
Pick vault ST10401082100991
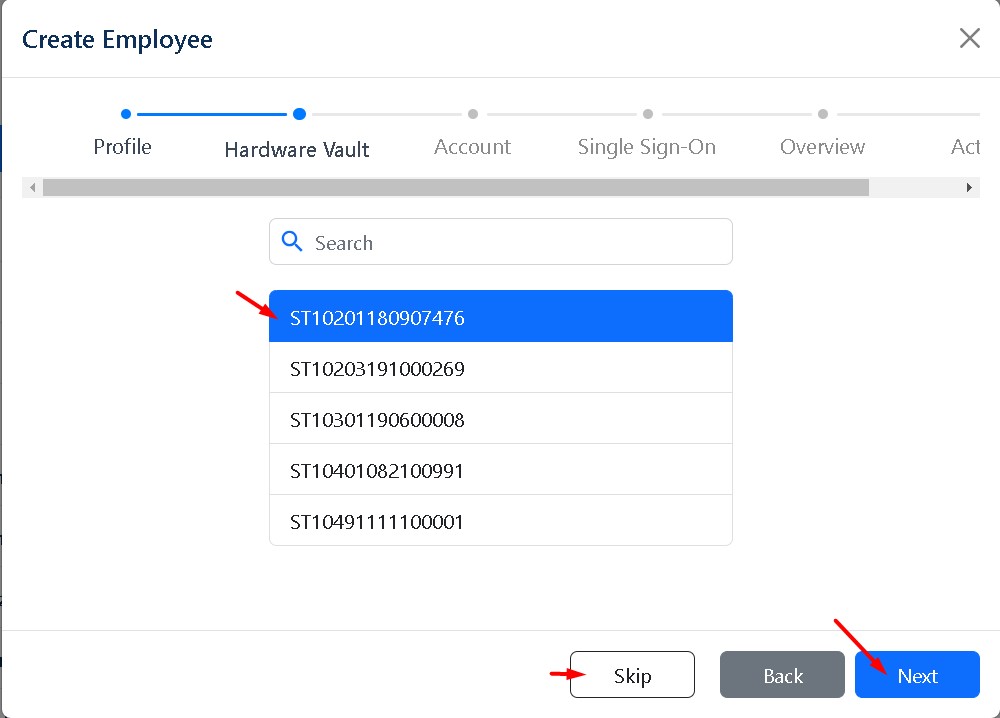pyautogui.click(x=500, y=471)
